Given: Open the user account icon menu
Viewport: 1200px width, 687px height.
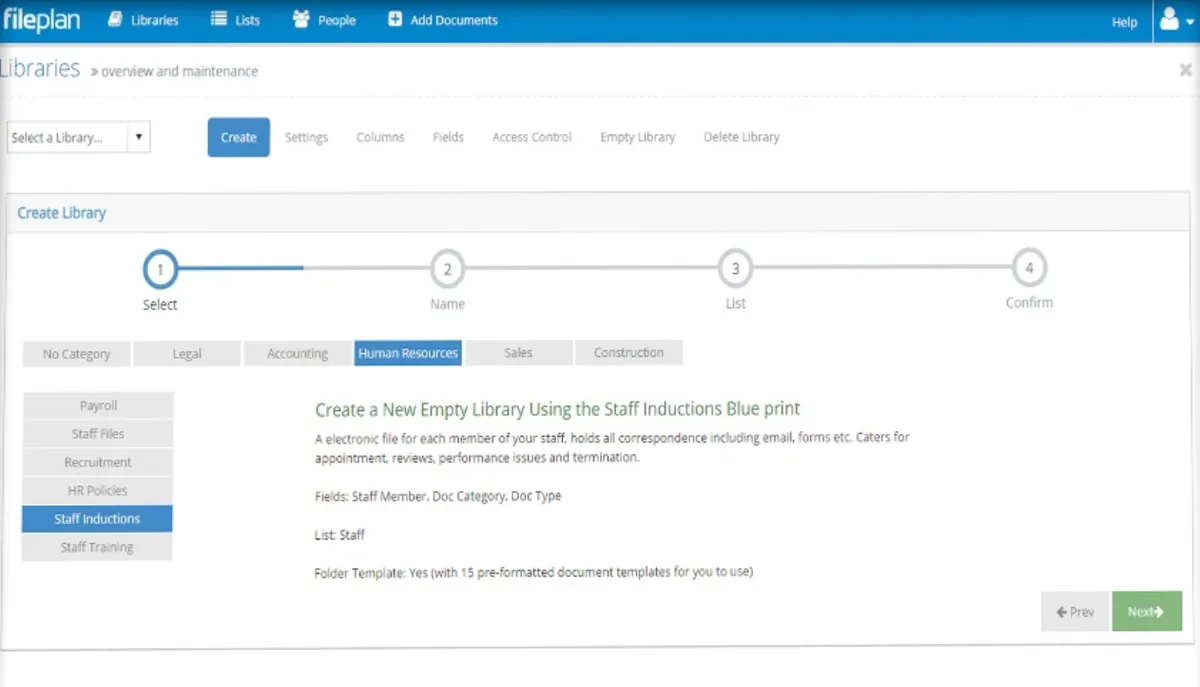Looking at the screenshot, I should coord(1175,20).
